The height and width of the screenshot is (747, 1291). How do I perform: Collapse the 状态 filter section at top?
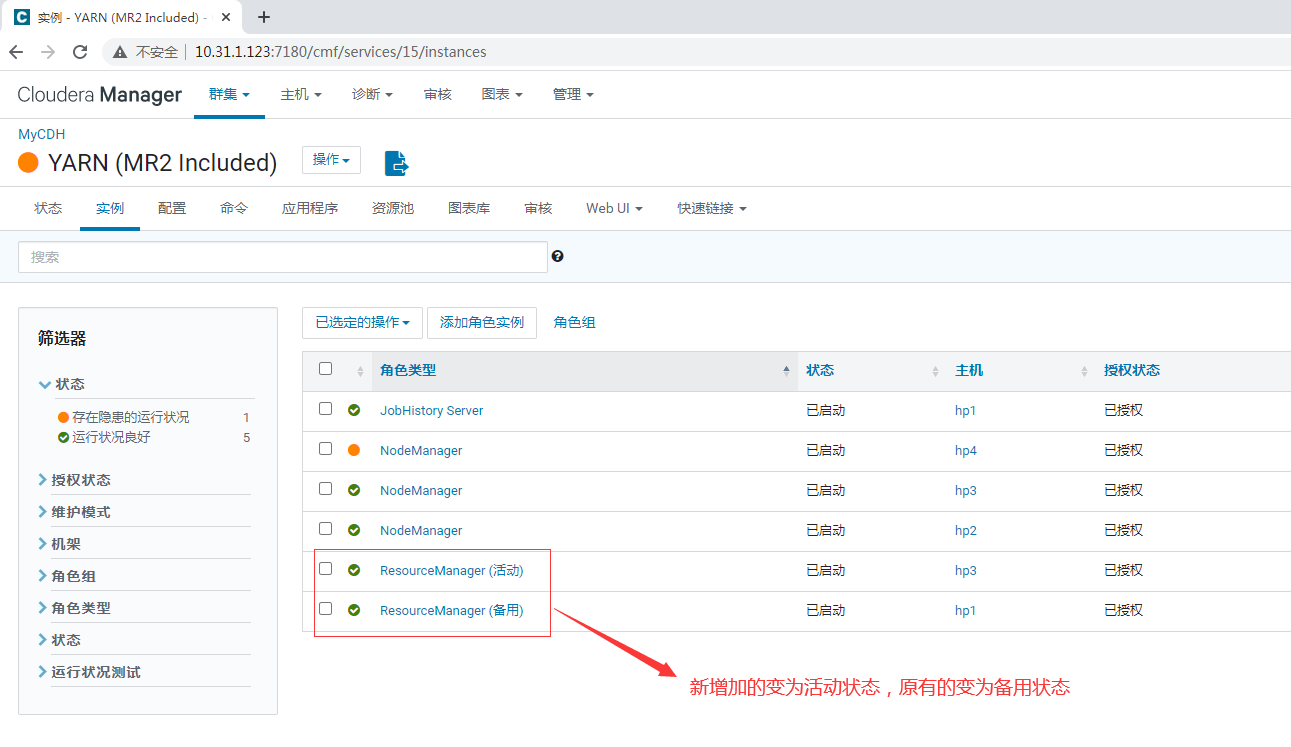pyautogui.click(x=62, y=384)
